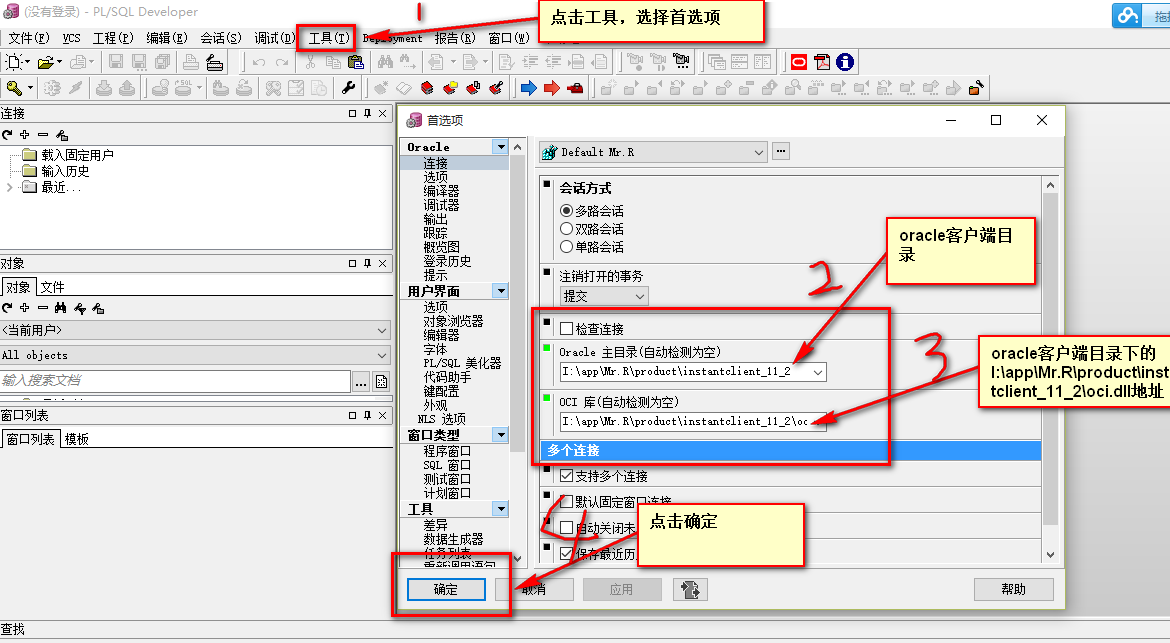Click the blue execute arrow toolbar icon
The image size is (1170, 643).
pos(529,89)
